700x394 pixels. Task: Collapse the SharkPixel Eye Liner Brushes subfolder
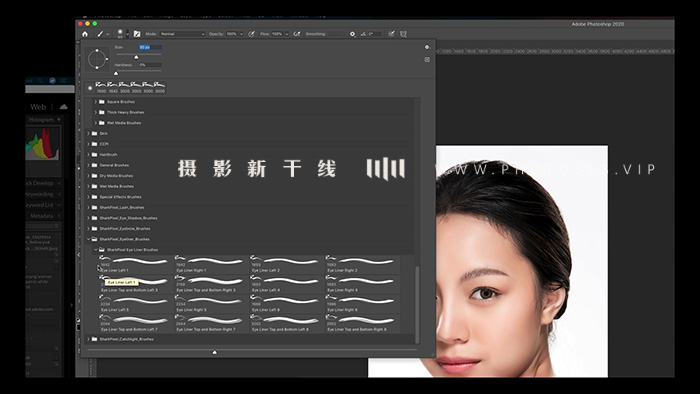96,250
